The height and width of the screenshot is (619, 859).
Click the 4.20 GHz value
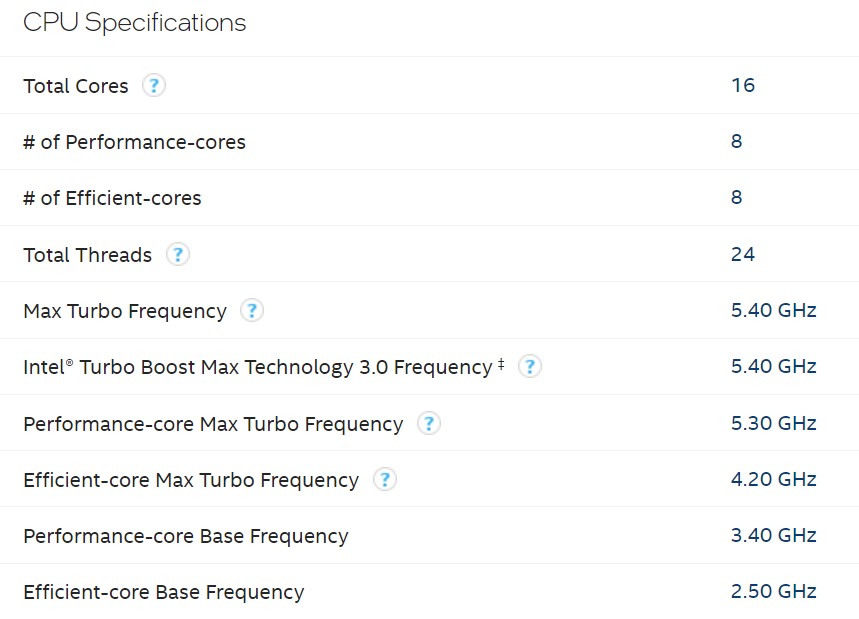click(774, 479)
